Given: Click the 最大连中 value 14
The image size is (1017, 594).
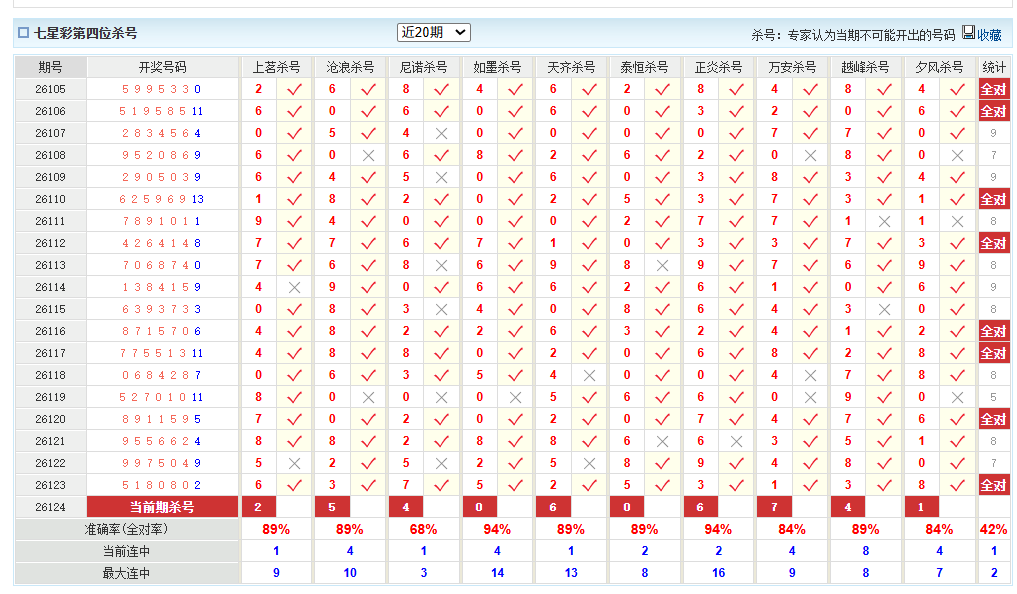Looking at the screenshot, I should tap(497, 573).
